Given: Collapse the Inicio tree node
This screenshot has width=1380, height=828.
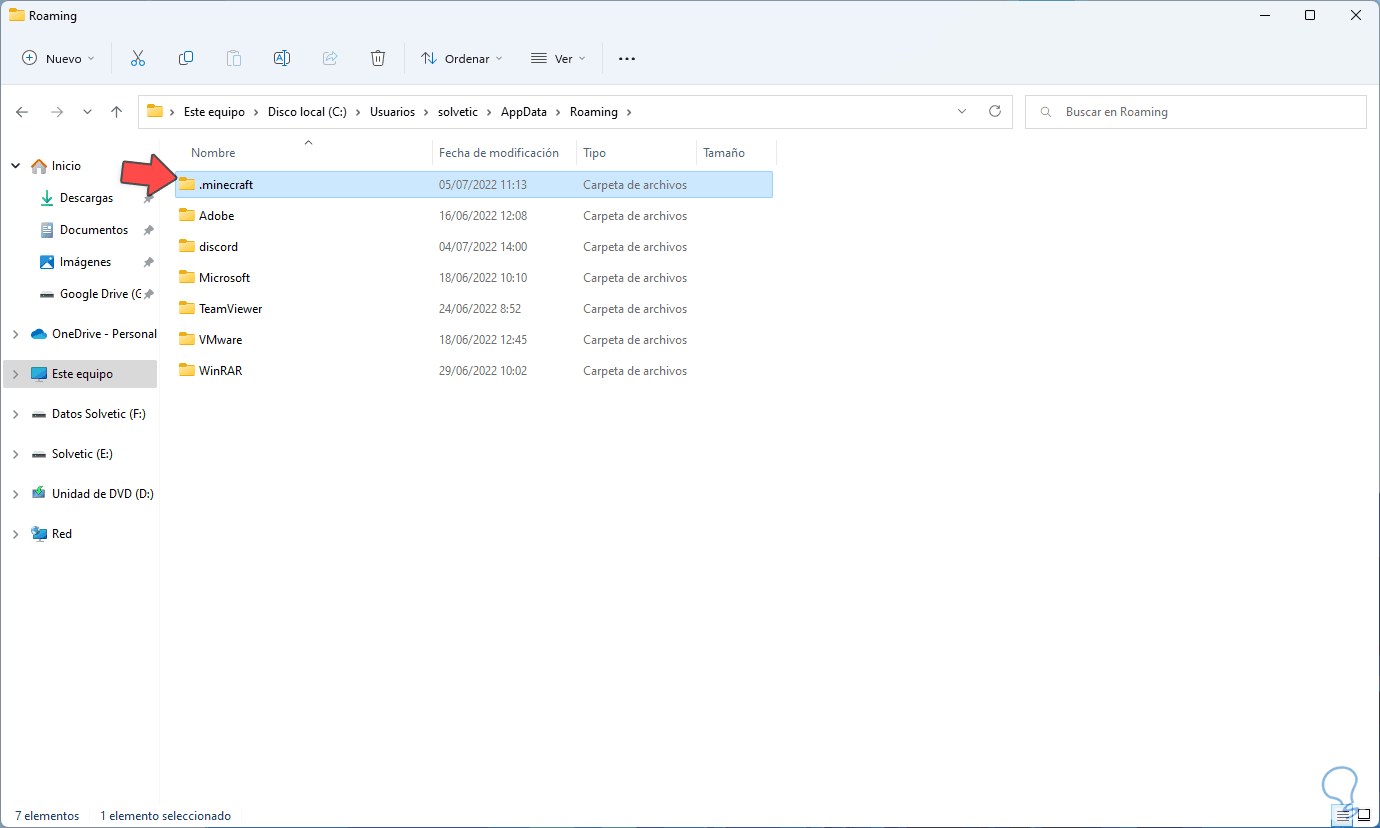Looking at the screenshot, I should coord(15,166).
